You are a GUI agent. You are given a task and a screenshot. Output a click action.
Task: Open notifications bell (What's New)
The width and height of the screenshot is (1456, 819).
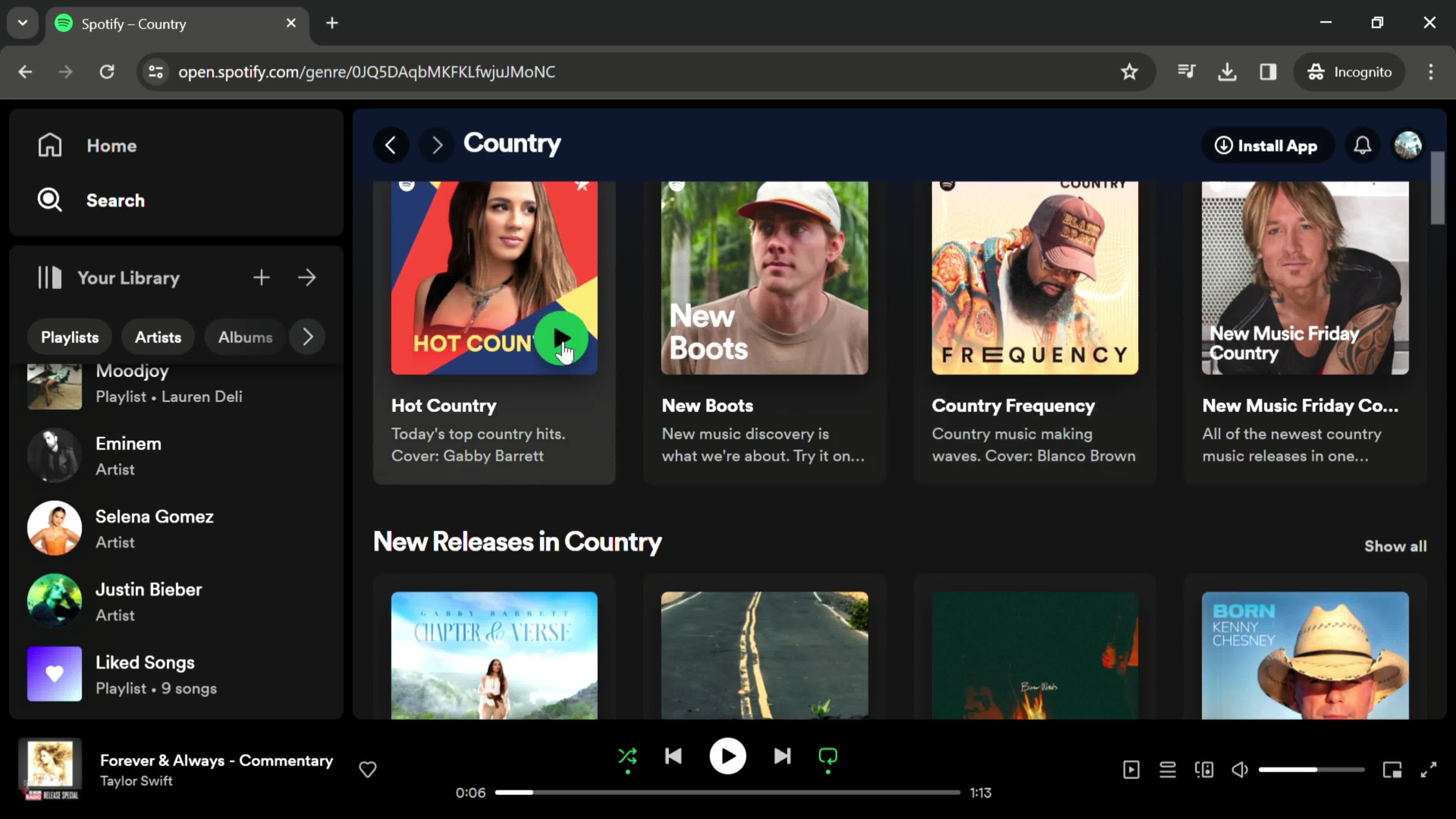tap(1362, 145)
